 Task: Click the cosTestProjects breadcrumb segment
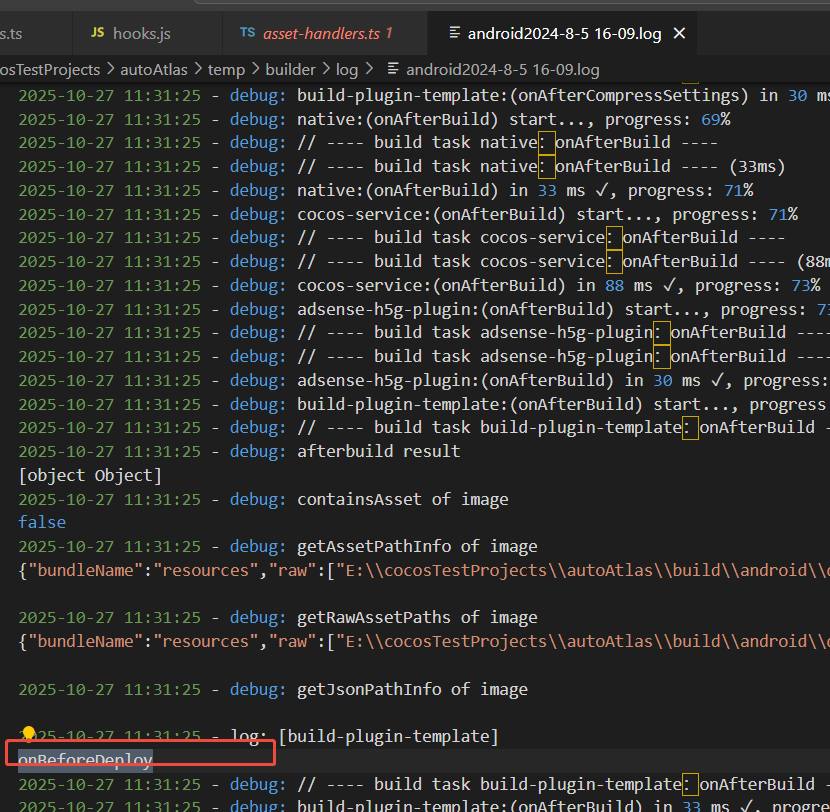pos(50,69)
